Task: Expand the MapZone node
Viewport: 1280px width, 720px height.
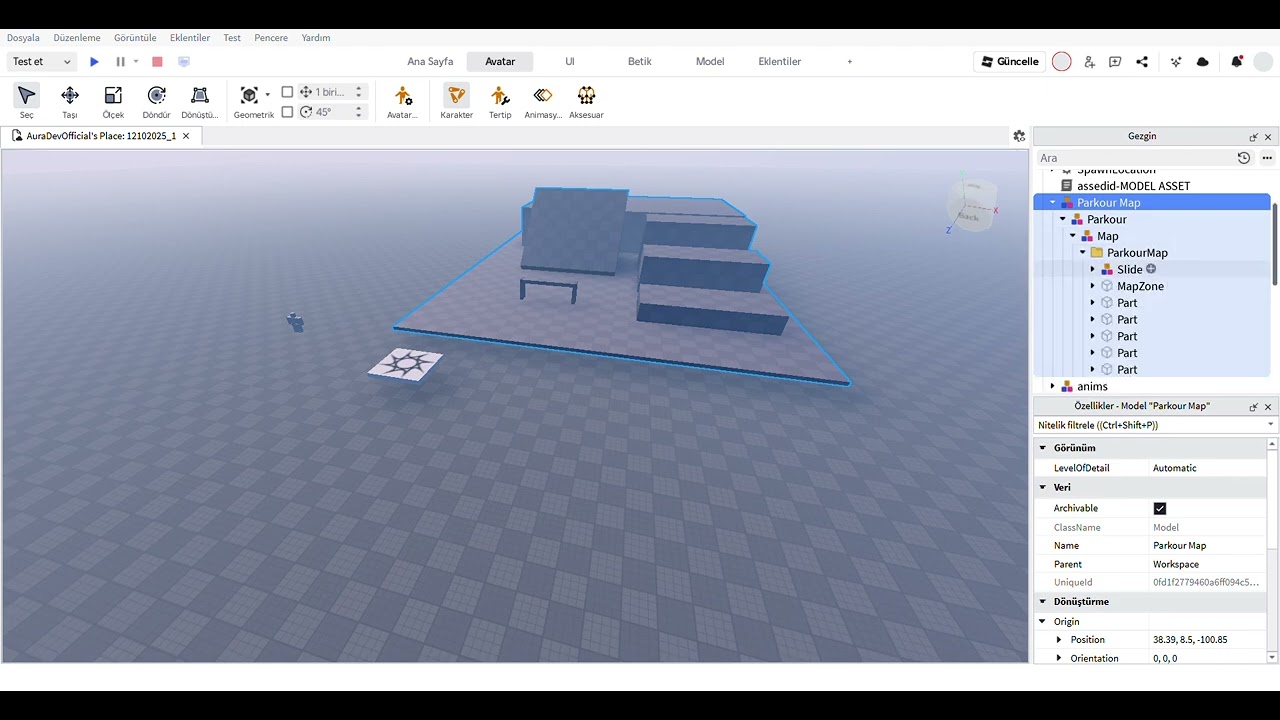Action: 1092,286
